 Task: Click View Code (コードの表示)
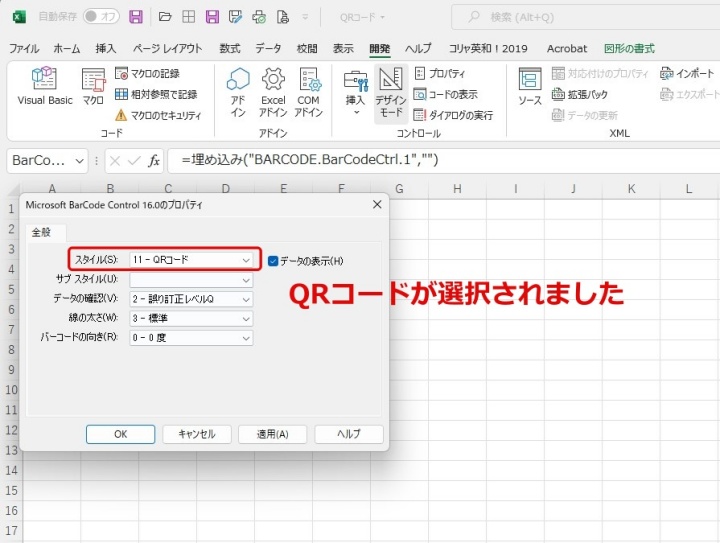coord(445,94)
